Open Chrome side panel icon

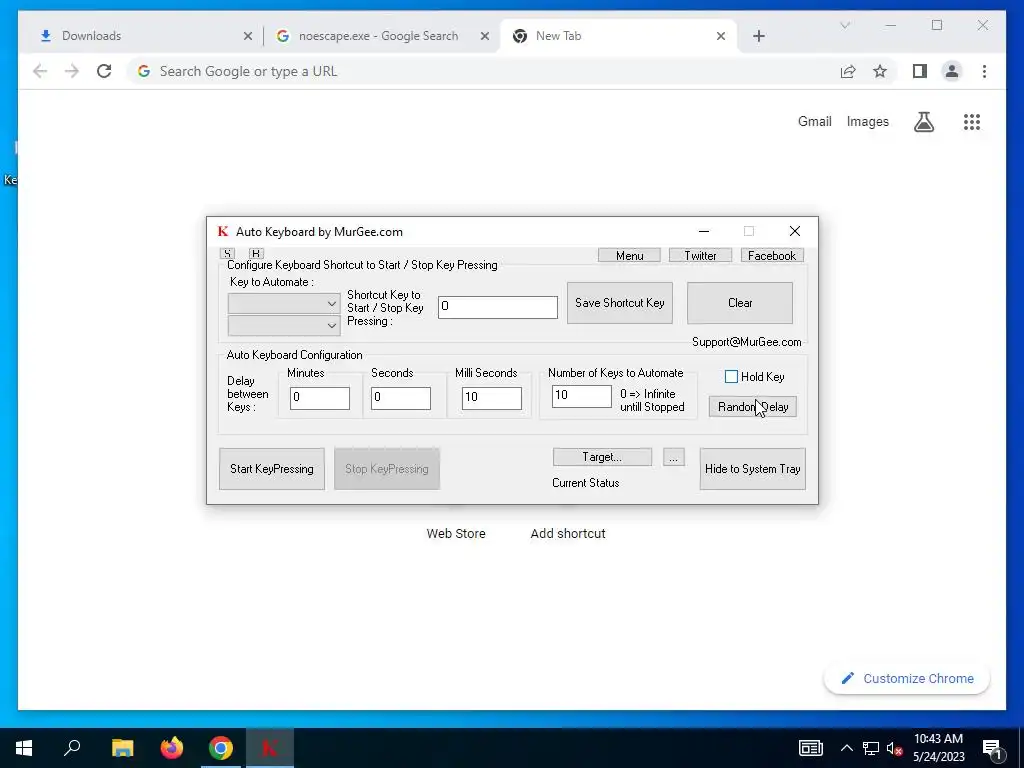click(920, 71)
